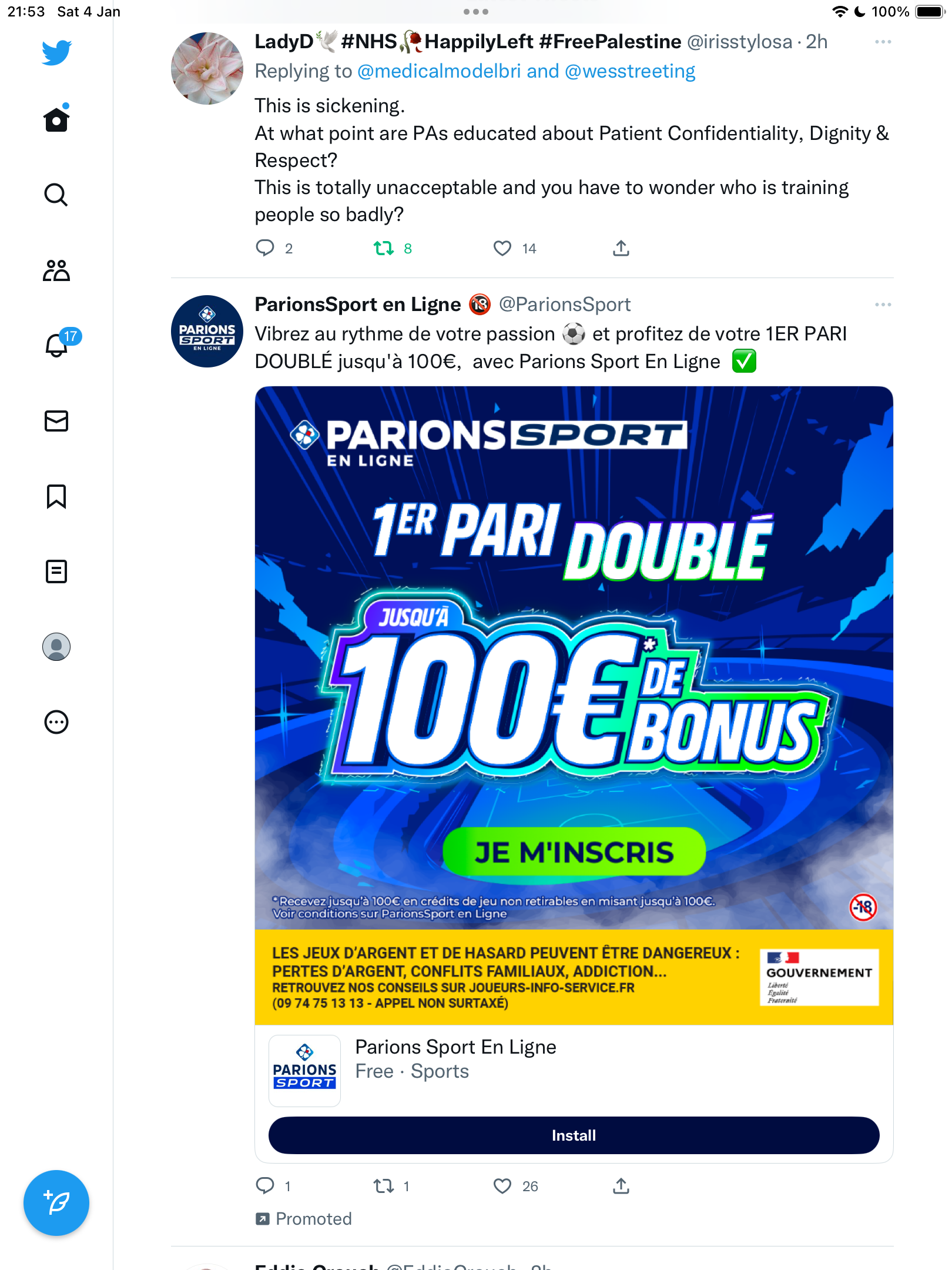Open More circle menu in sidebar

pyautogui.click(x=56, y=722)
